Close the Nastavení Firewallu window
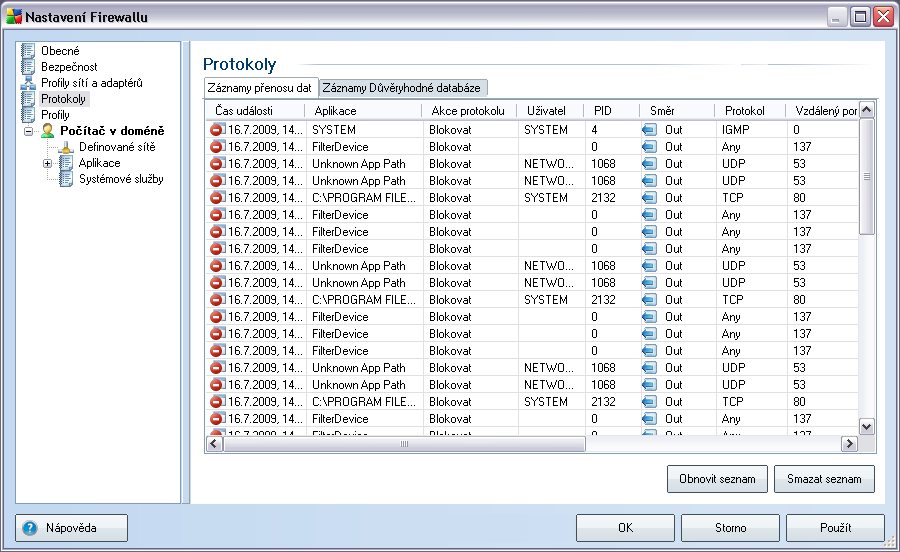This screenshot has height=552, width=900. click(883, 17)
